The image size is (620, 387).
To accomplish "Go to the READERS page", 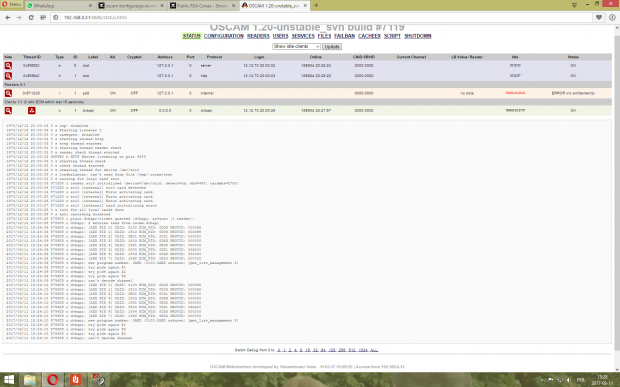I will click(x=258, y=36).
